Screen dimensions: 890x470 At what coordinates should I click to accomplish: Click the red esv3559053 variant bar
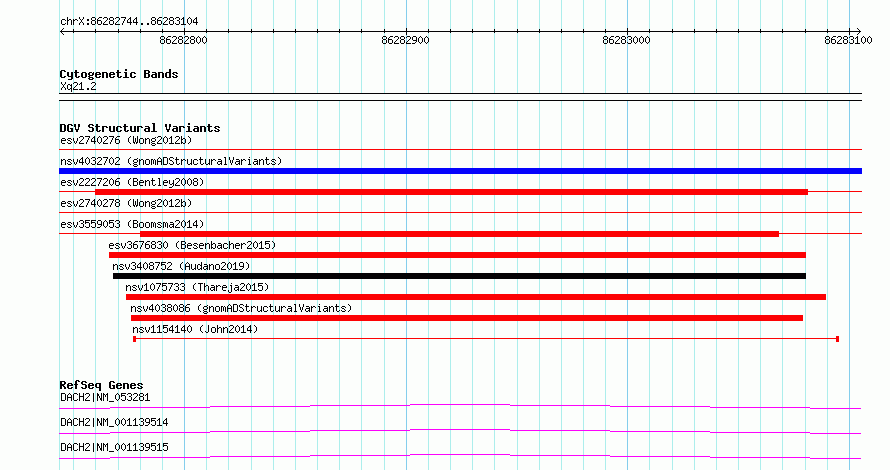(x=459, y=234)
